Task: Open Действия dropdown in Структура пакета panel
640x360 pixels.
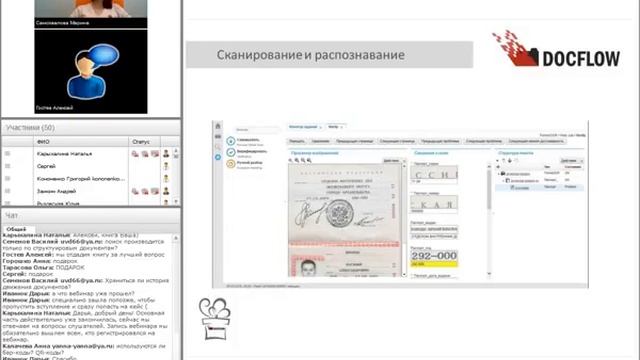Action: coord(571,160)
